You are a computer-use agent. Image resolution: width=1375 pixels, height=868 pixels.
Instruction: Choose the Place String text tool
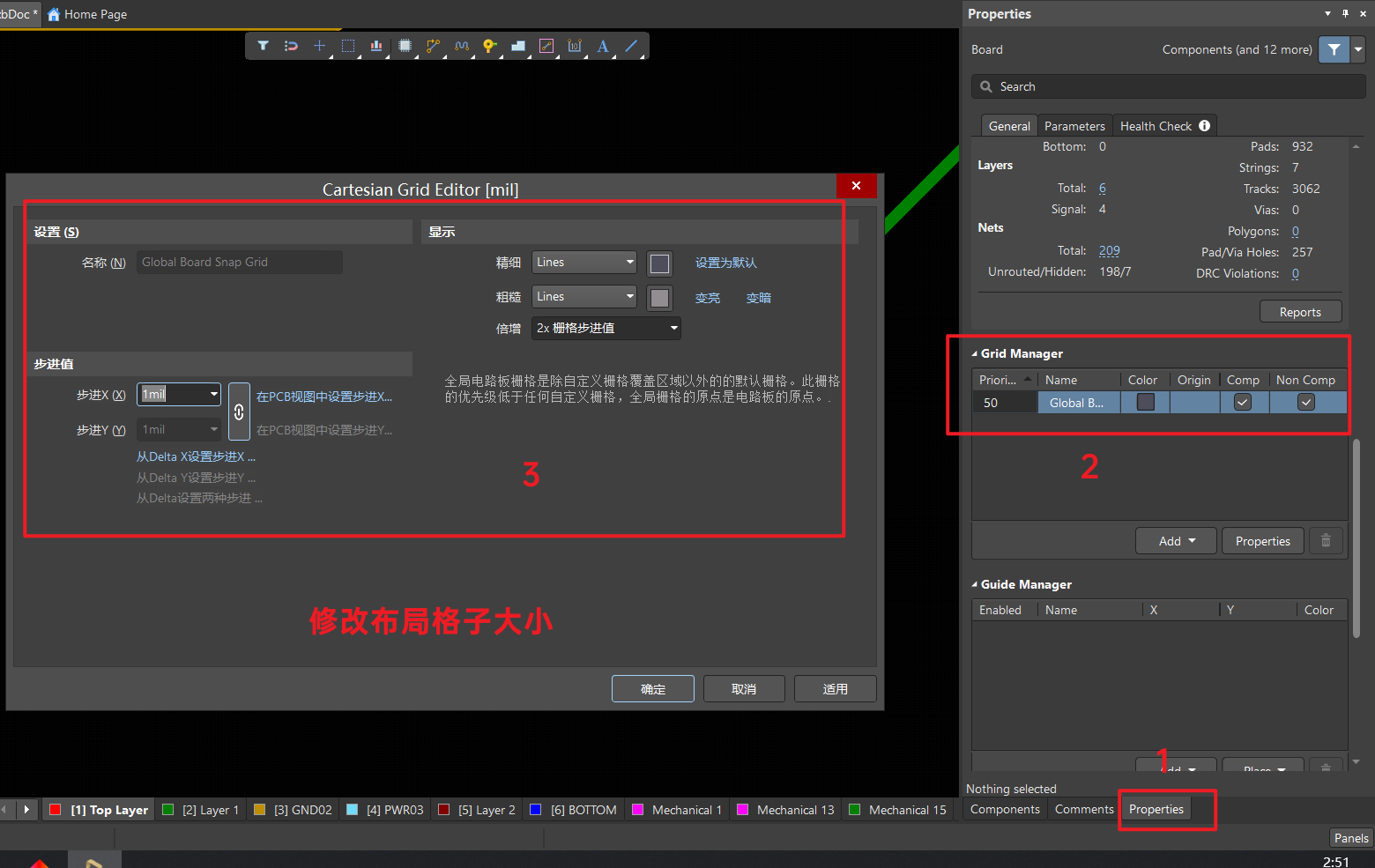tap(603, 46)
